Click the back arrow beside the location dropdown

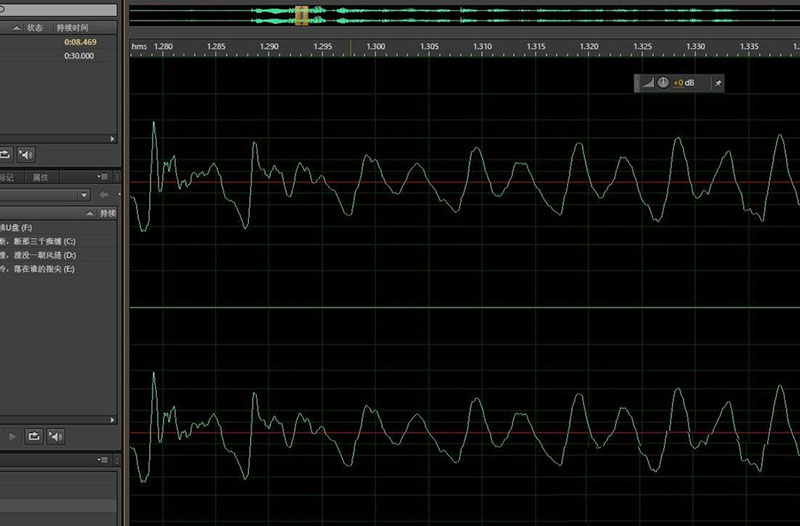click(x=103, y=194)
